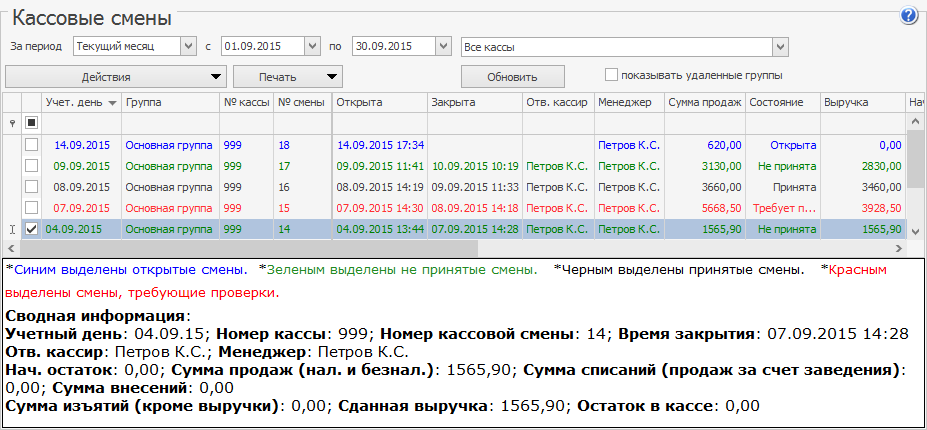Check the box for shift 18 row

click(x=32, y=145)
